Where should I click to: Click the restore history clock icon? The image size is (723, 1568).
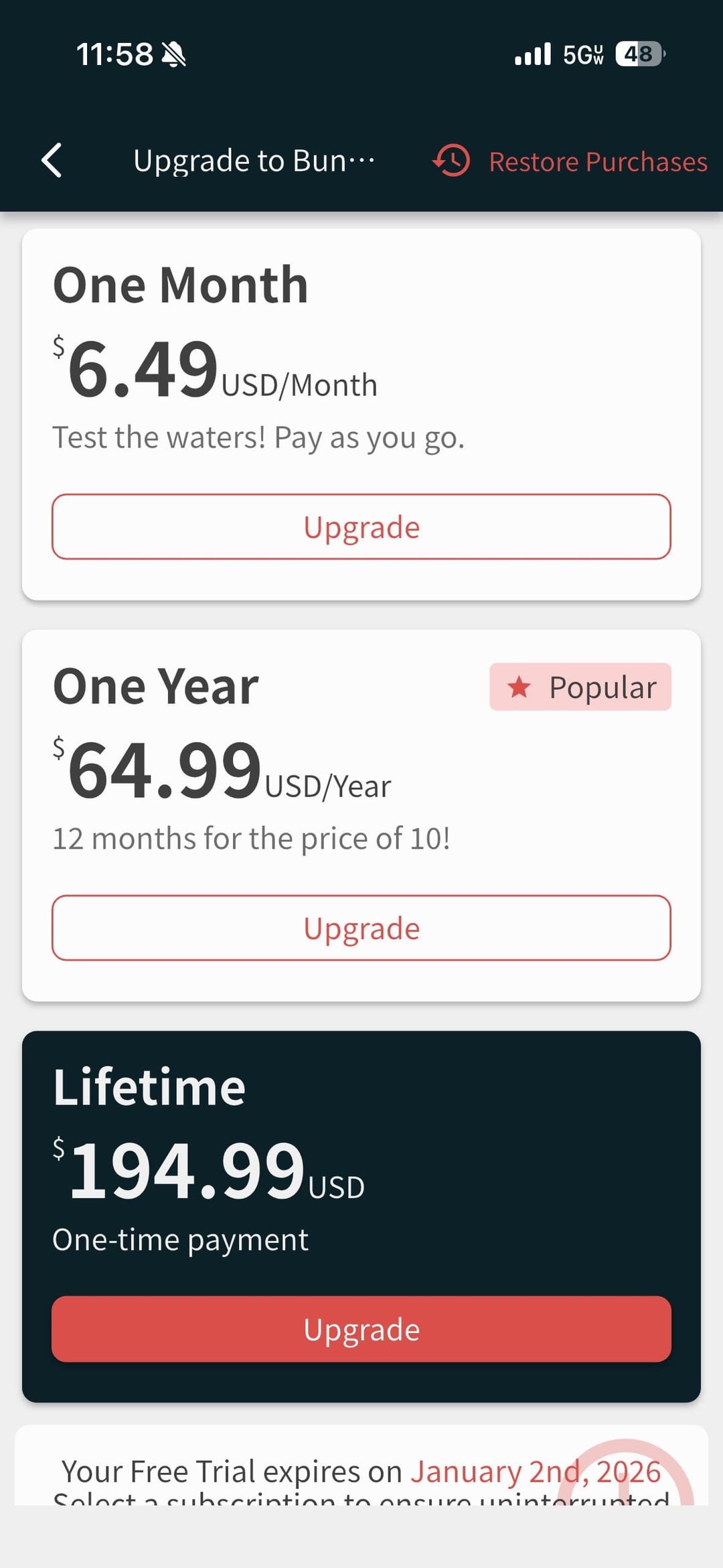pyautogui.click(x=452, y=161)
